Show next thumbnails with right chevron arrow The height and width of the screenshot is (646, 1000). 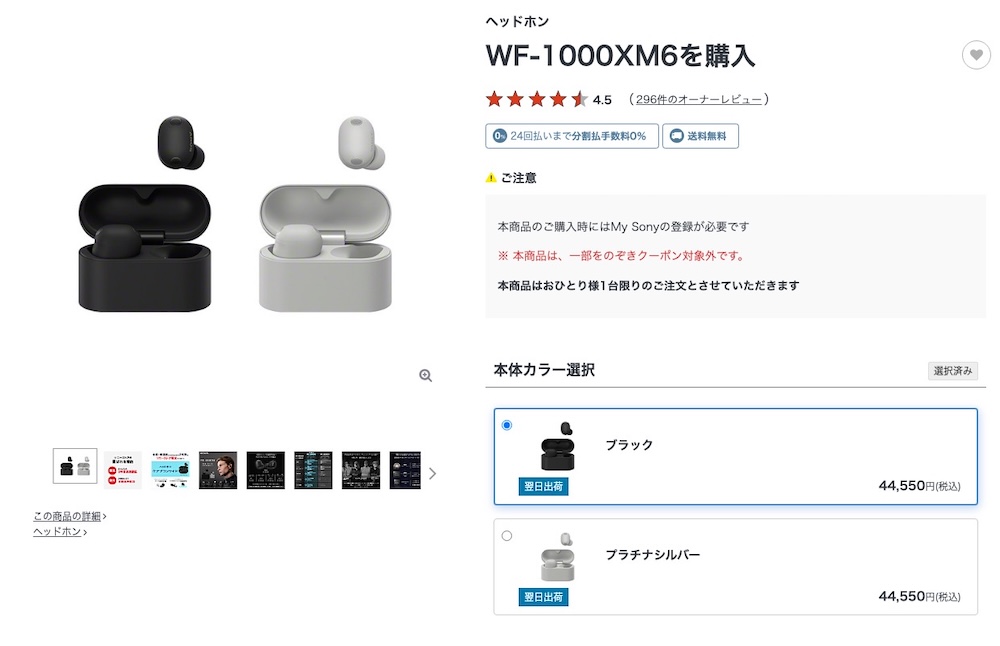tap(432, 473)
